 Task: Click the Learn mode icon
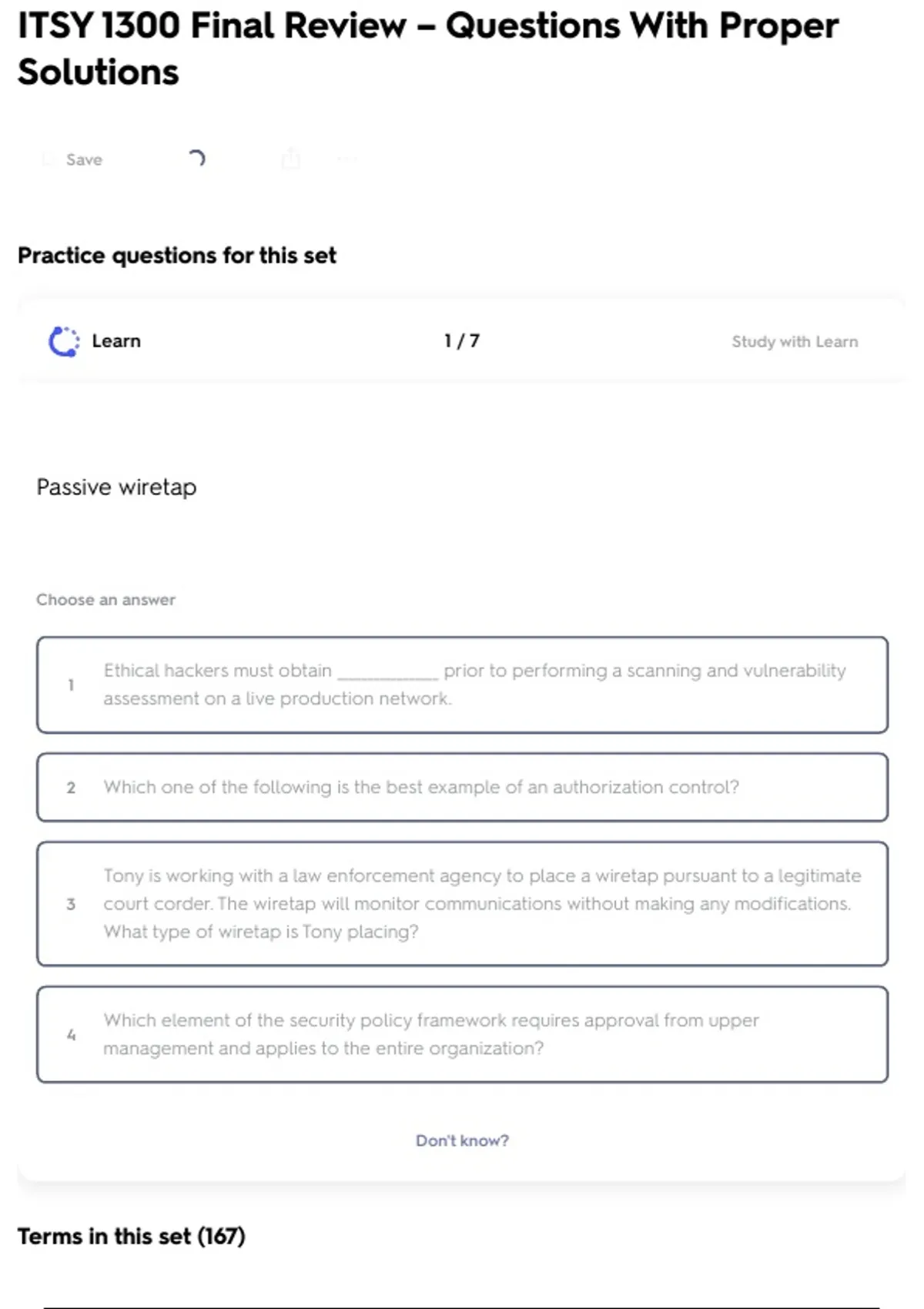64,341
